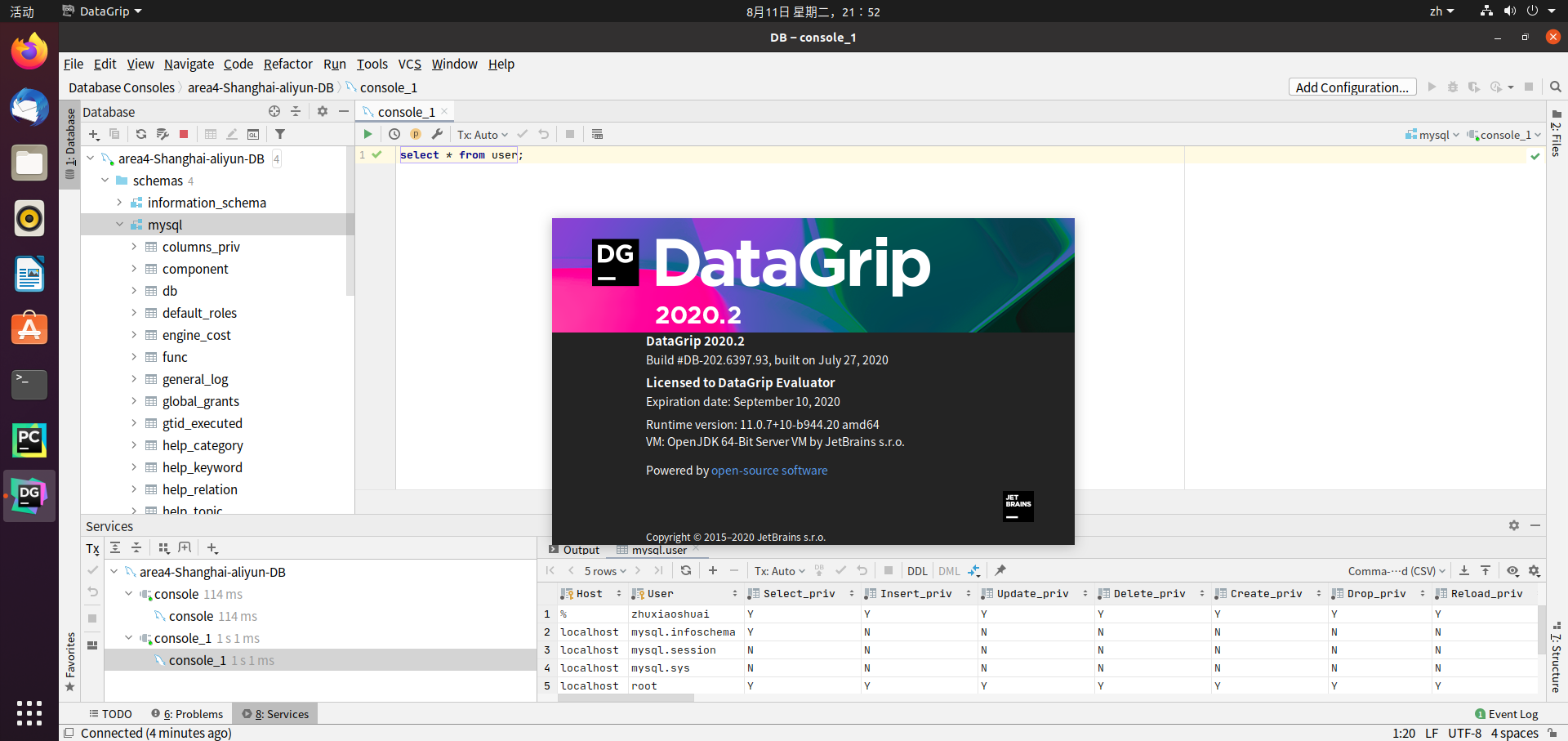This screenshot has height=741, width=1568.
Task: Open the VCS menu
Action: 409,64
